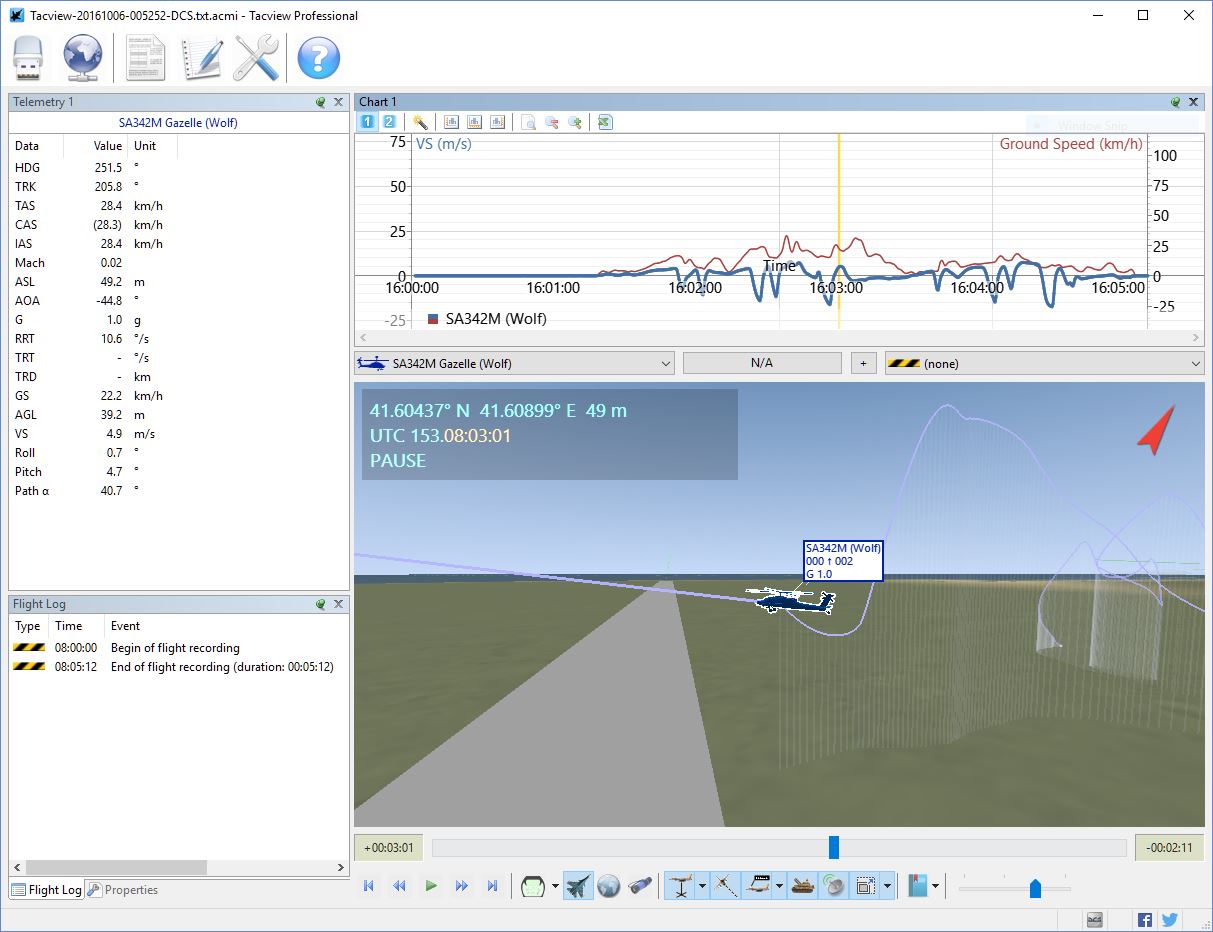Image resolution: width=1213 pixels, height=932 pixels.
Task: Export chart data to Excel icon
Action: tap(605, 122)
